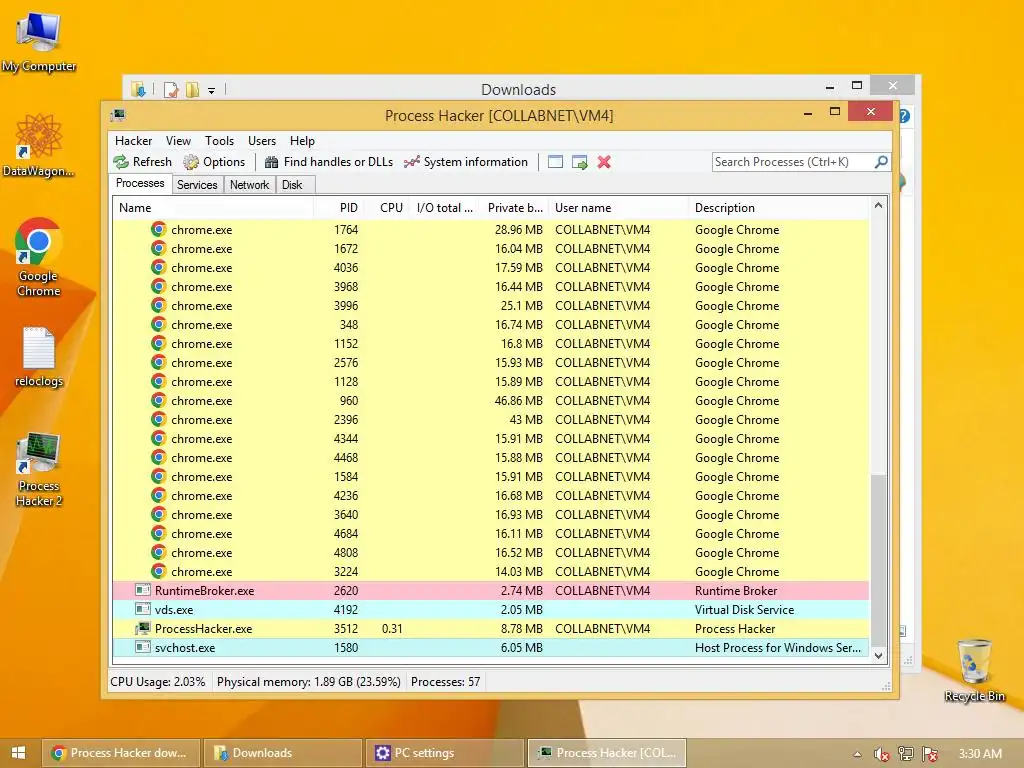Sort by I/O total column header
The height and width of the screenshot is (768, 1024).
click(x=444, y=208)
